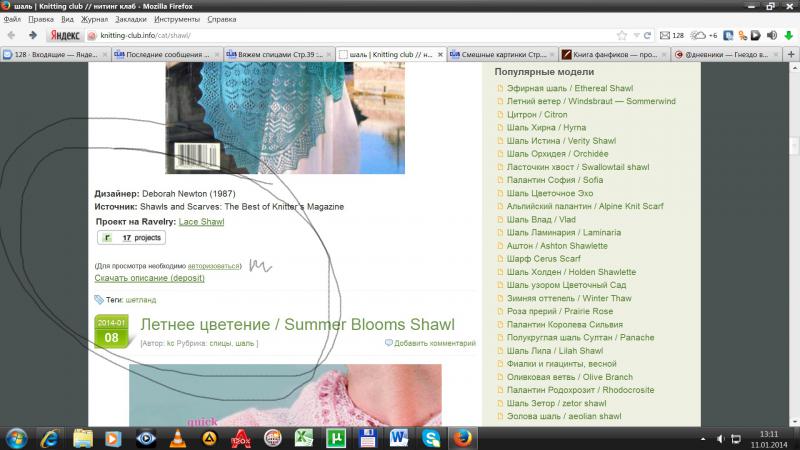Click 'Скачать описание (deposit)' link
This screenshot has width=800, height=450.
(x=149, y=278)
